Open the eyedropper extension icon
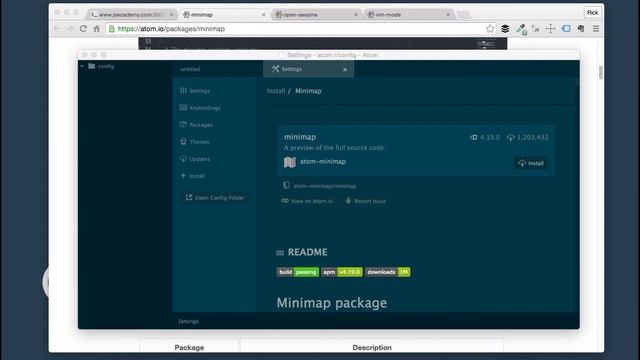Screen dimensions: 640x360 (520, 29)
